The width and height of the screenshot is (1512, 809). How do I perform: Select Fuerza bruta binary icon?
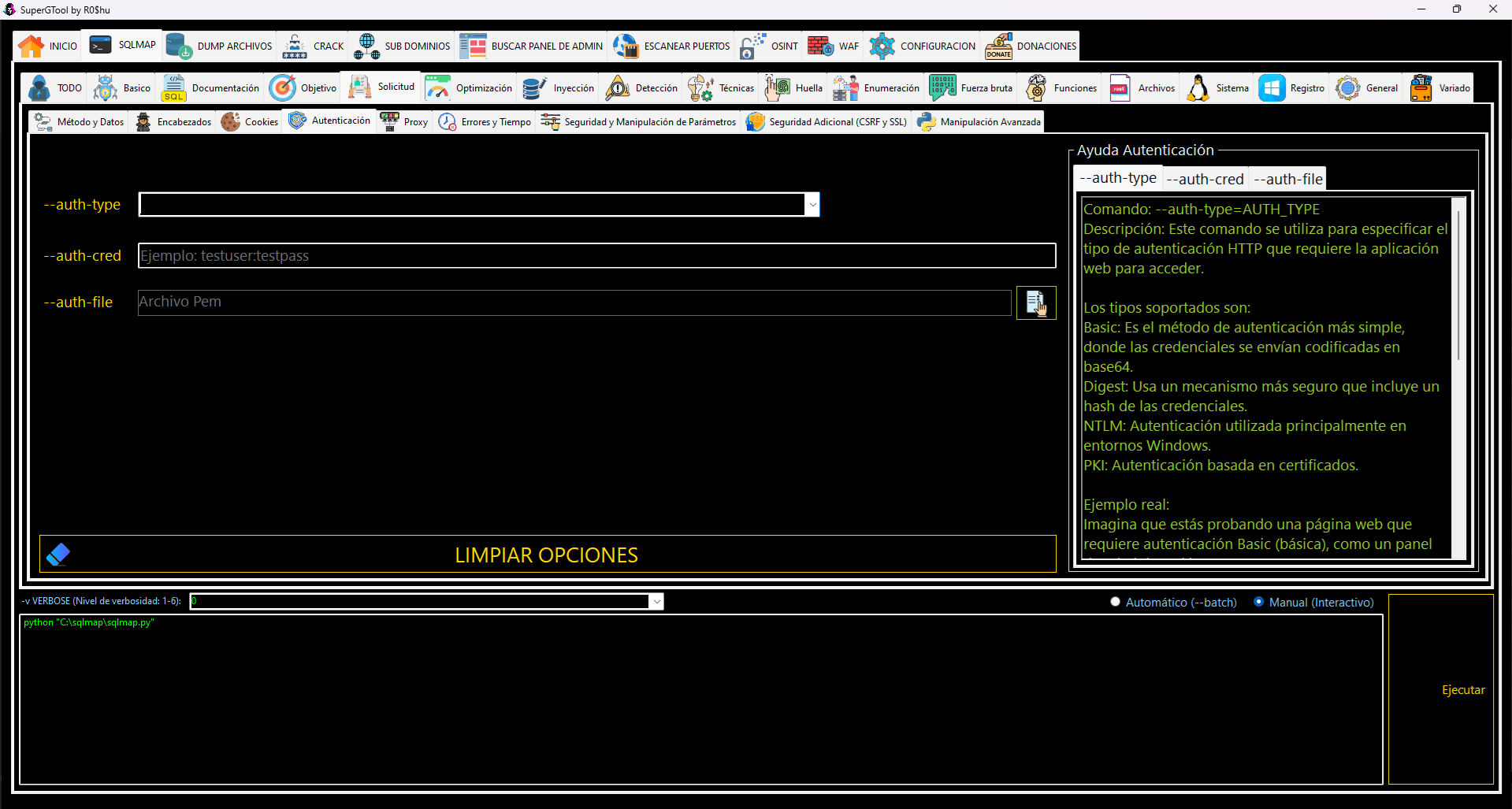(943, 88)
